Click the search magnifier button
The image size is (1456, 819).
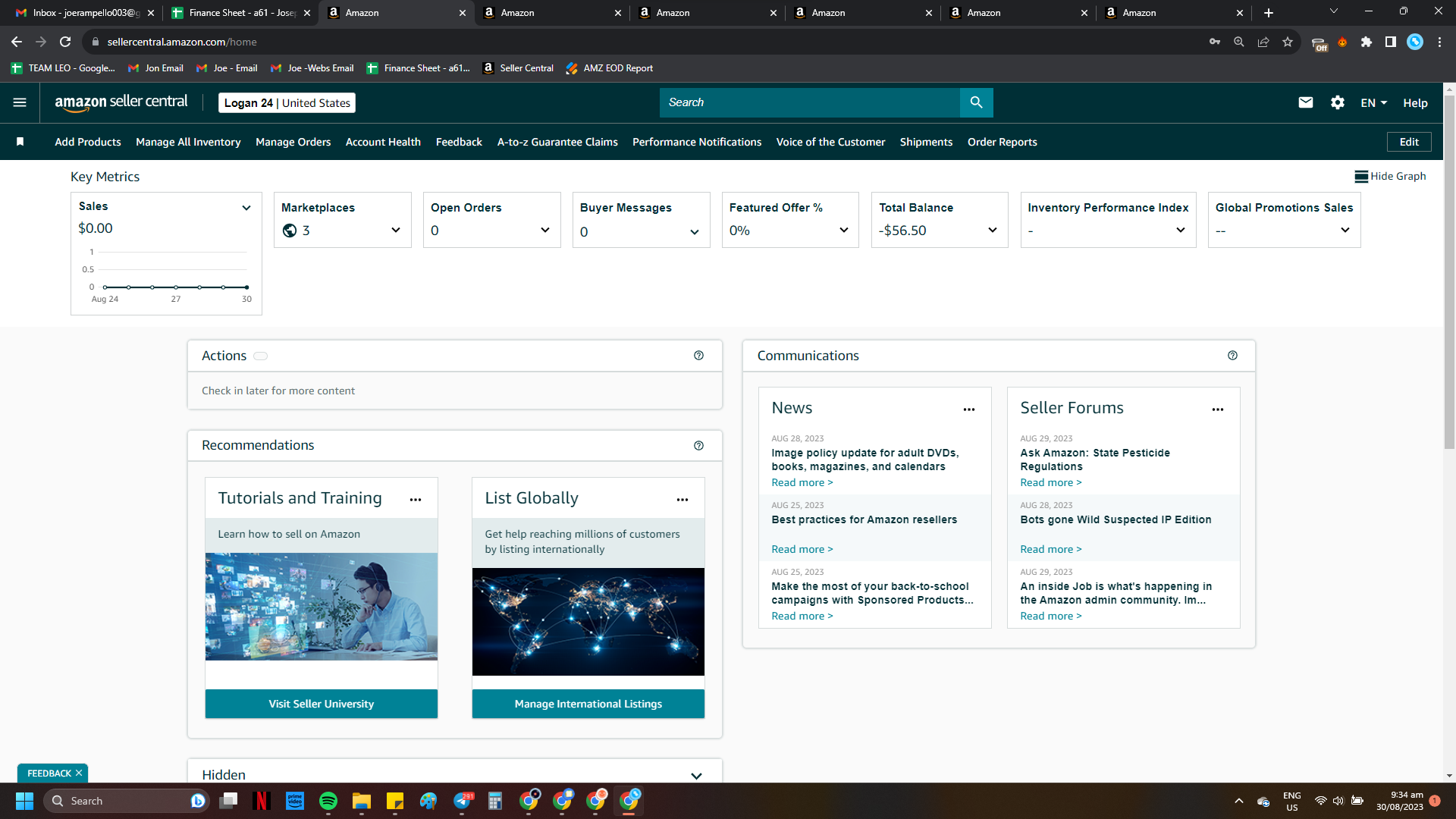[976, 102]
